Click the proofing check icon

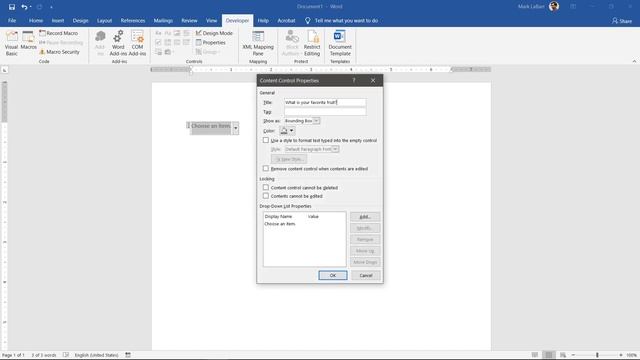(x=66, y=355)
